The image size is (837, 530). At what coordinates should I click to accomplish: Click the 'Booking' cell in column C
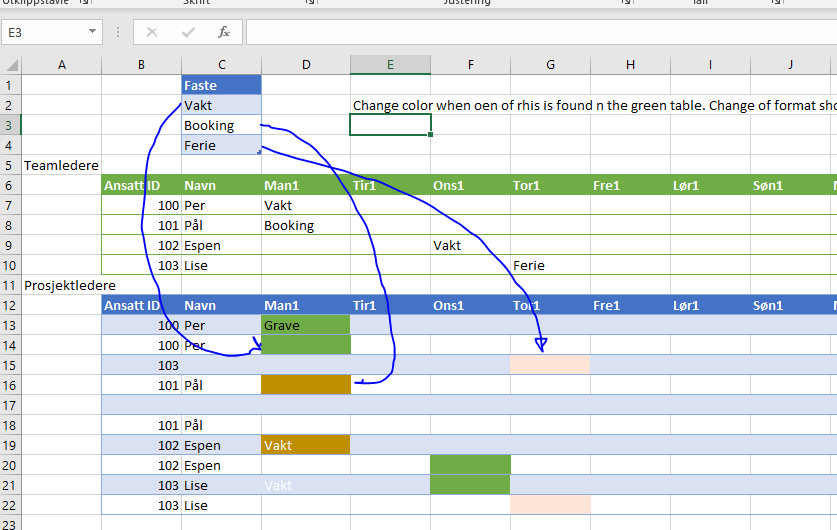click(222, 125)
